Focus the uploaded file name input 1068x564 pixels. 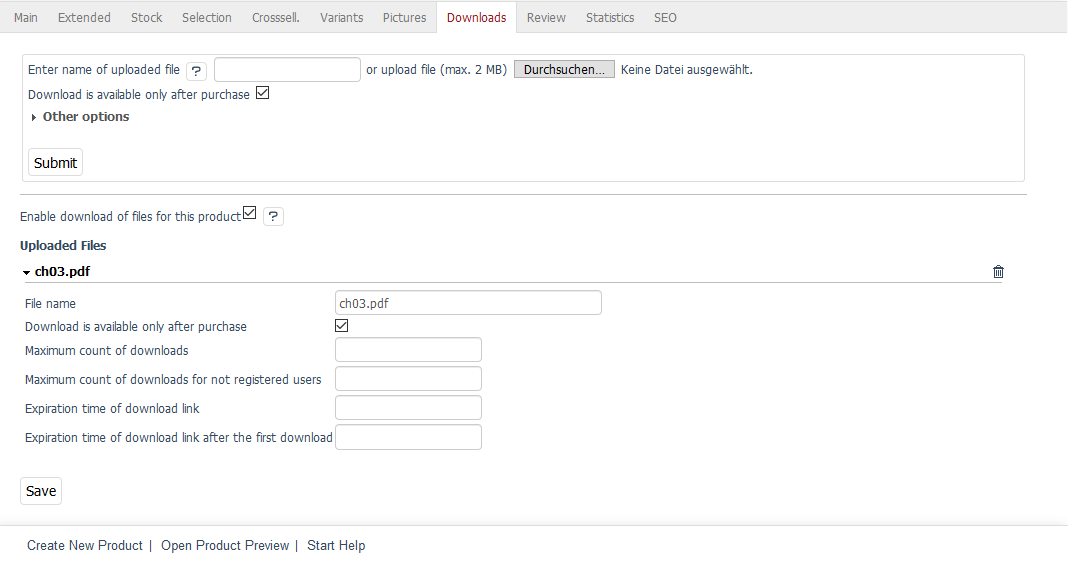point(287,69)
